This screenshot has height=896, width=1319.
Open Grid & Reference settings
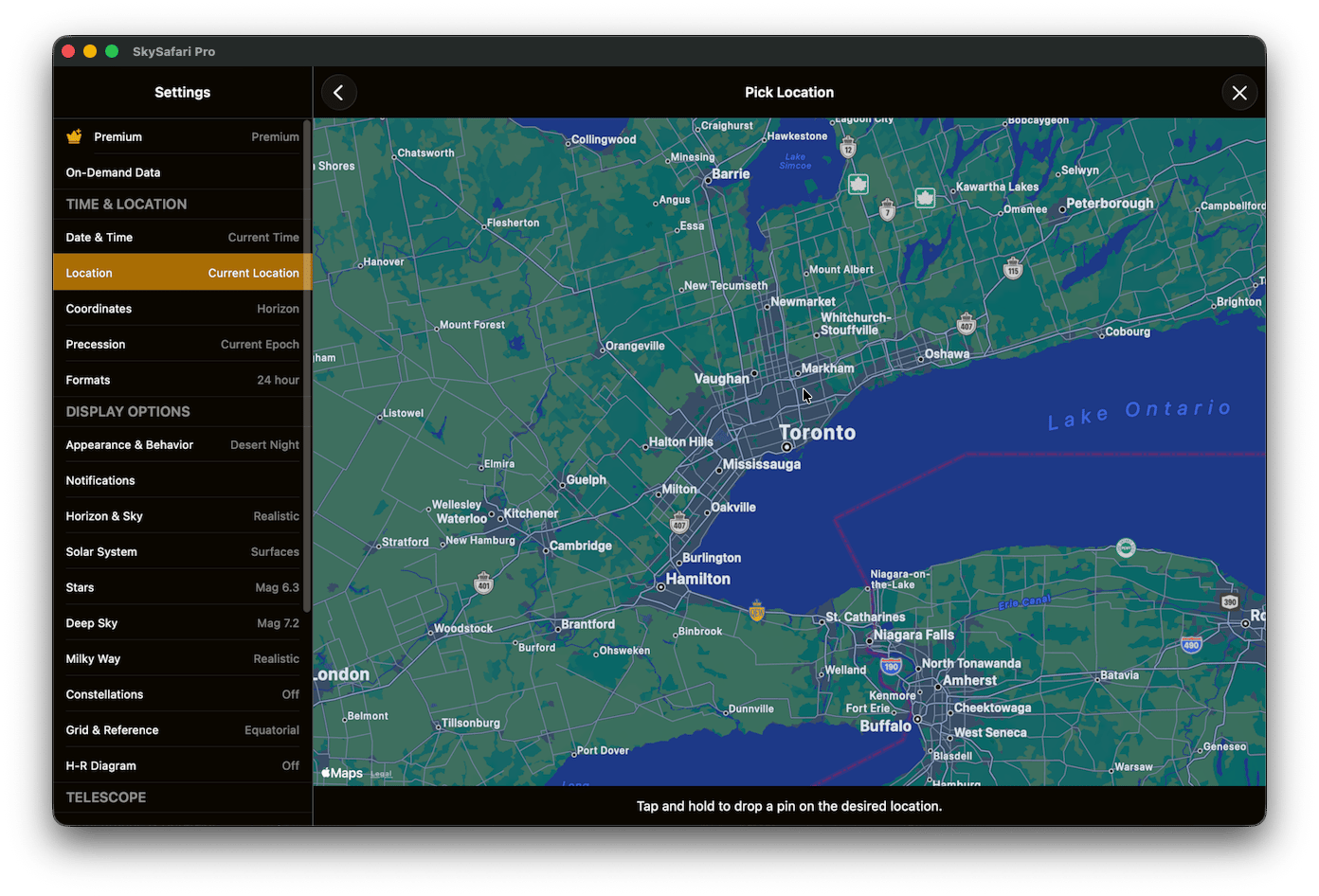point(182,730)
